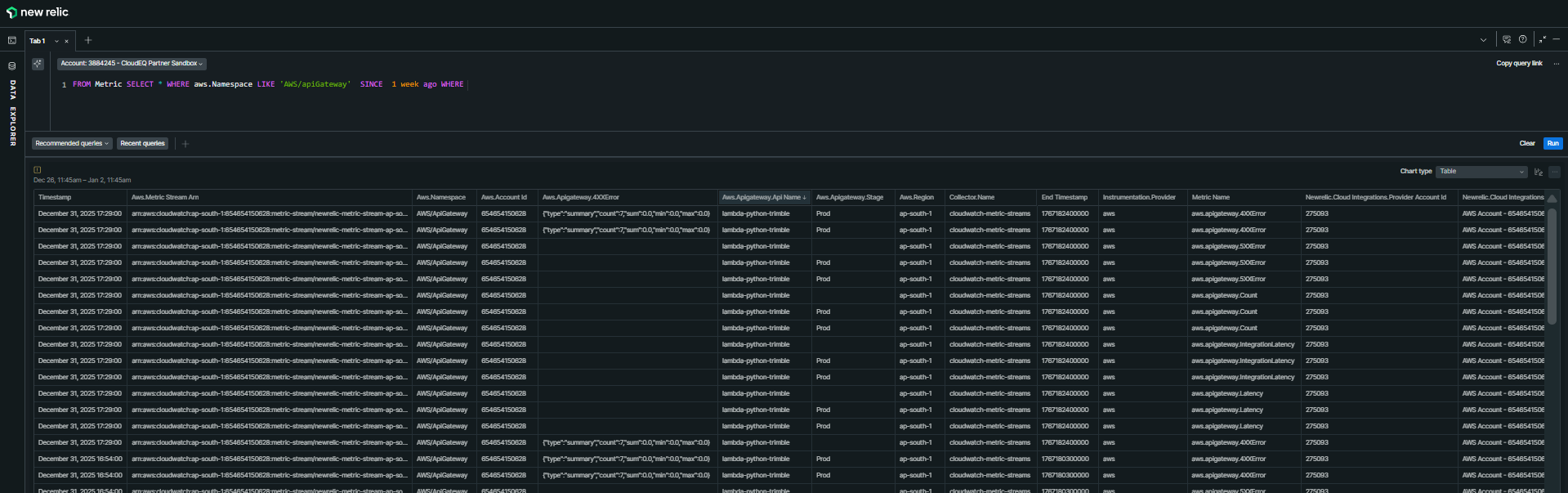Add a new query tab with plus
Screen dimensions: 1568x493
coord(88,40)
